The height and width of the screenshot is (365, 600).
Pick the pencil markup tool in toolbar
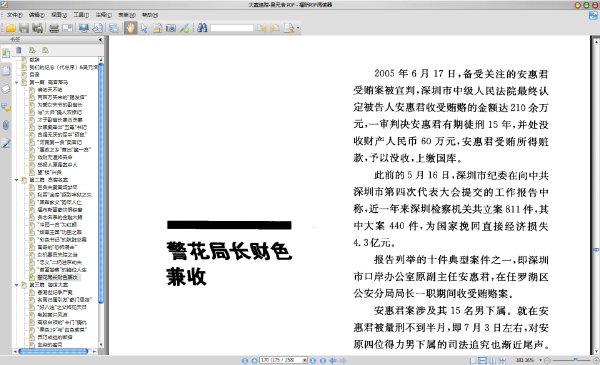(184, 28)
